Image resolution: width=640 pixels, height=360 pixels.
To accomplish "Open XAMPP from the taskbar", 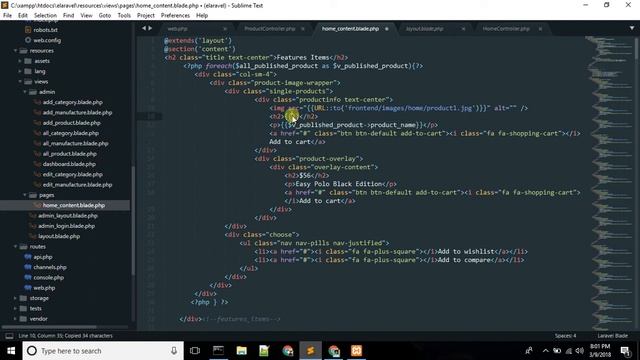I will point(356,351).
